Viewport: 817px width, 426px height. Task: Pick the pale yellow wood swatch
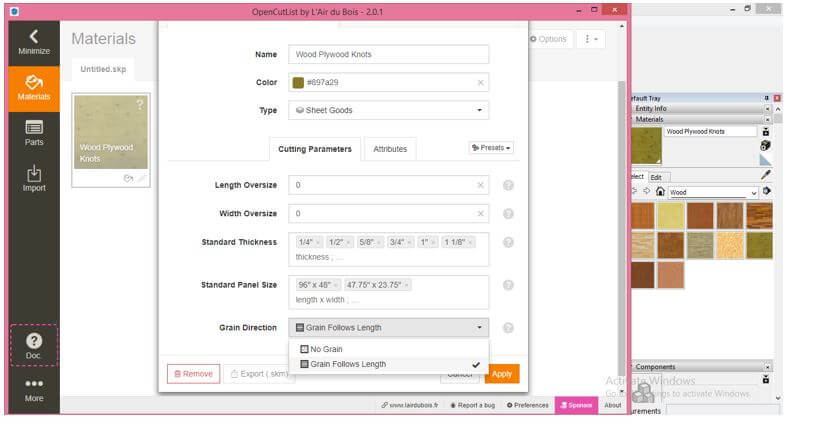[x=670, y=216]
